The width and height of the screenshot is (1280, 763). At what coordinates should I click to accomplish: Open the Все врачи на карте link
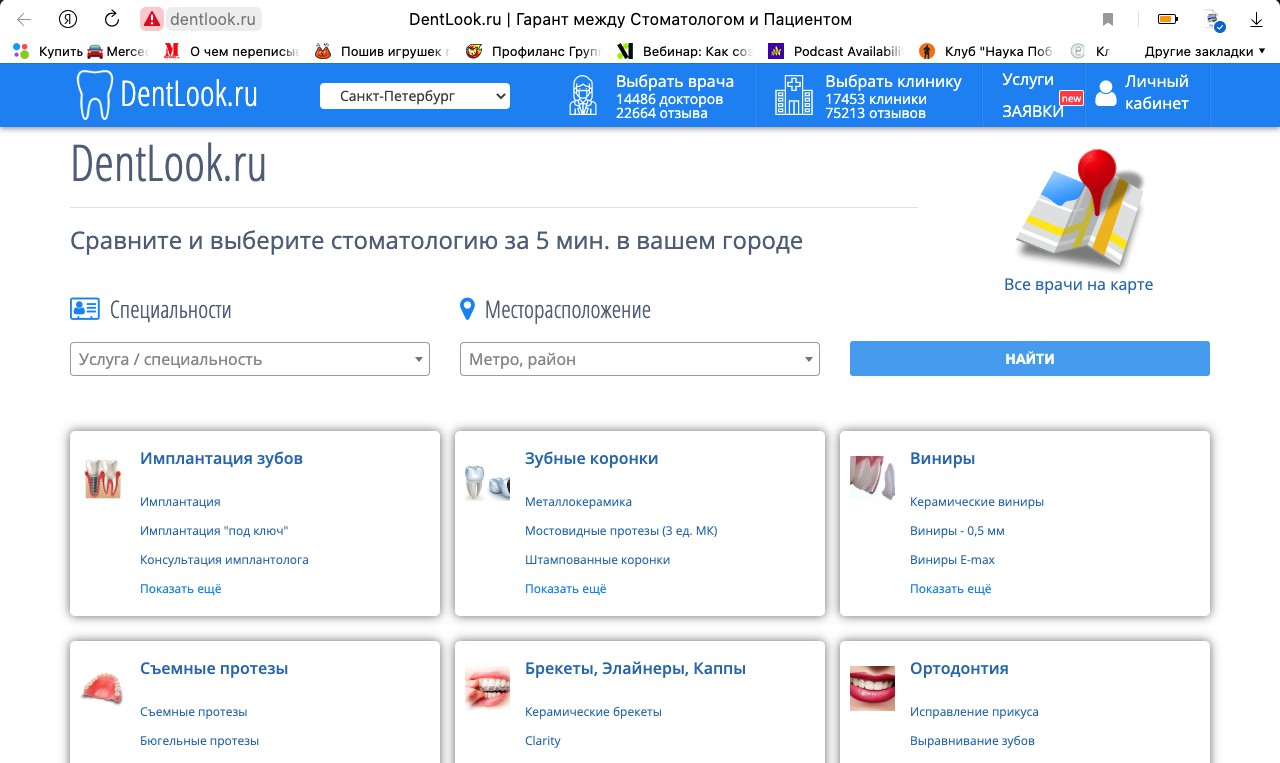[1078, 285]
